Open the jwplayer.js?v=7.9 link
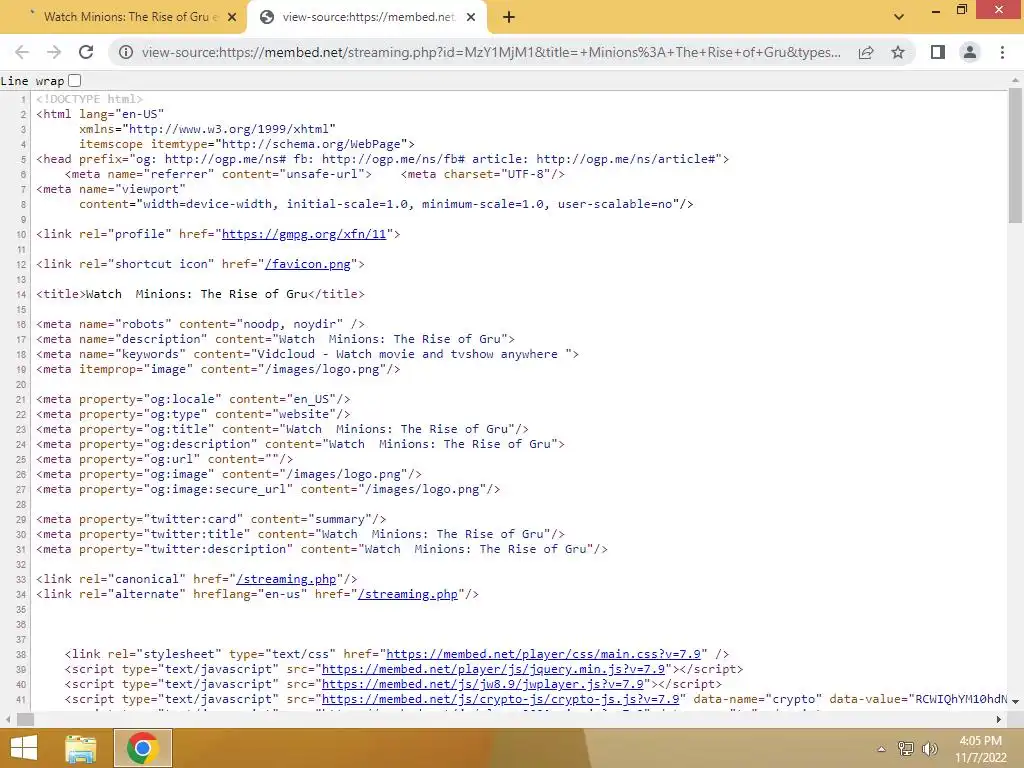1024x768 pixels. (x=483, y=684)
